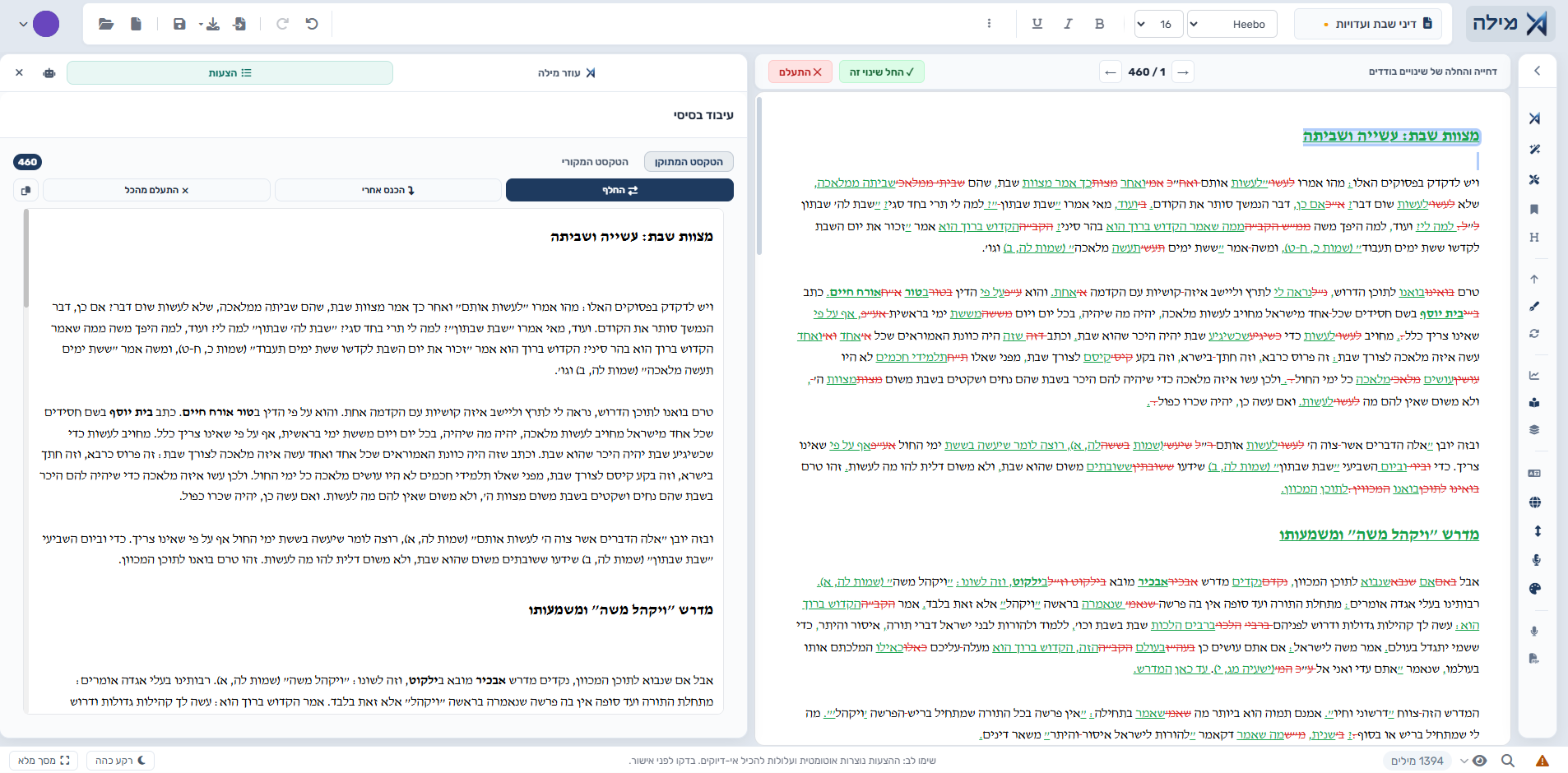
Task: Click the reading person sidebar icon
Action: point(1534,402)
